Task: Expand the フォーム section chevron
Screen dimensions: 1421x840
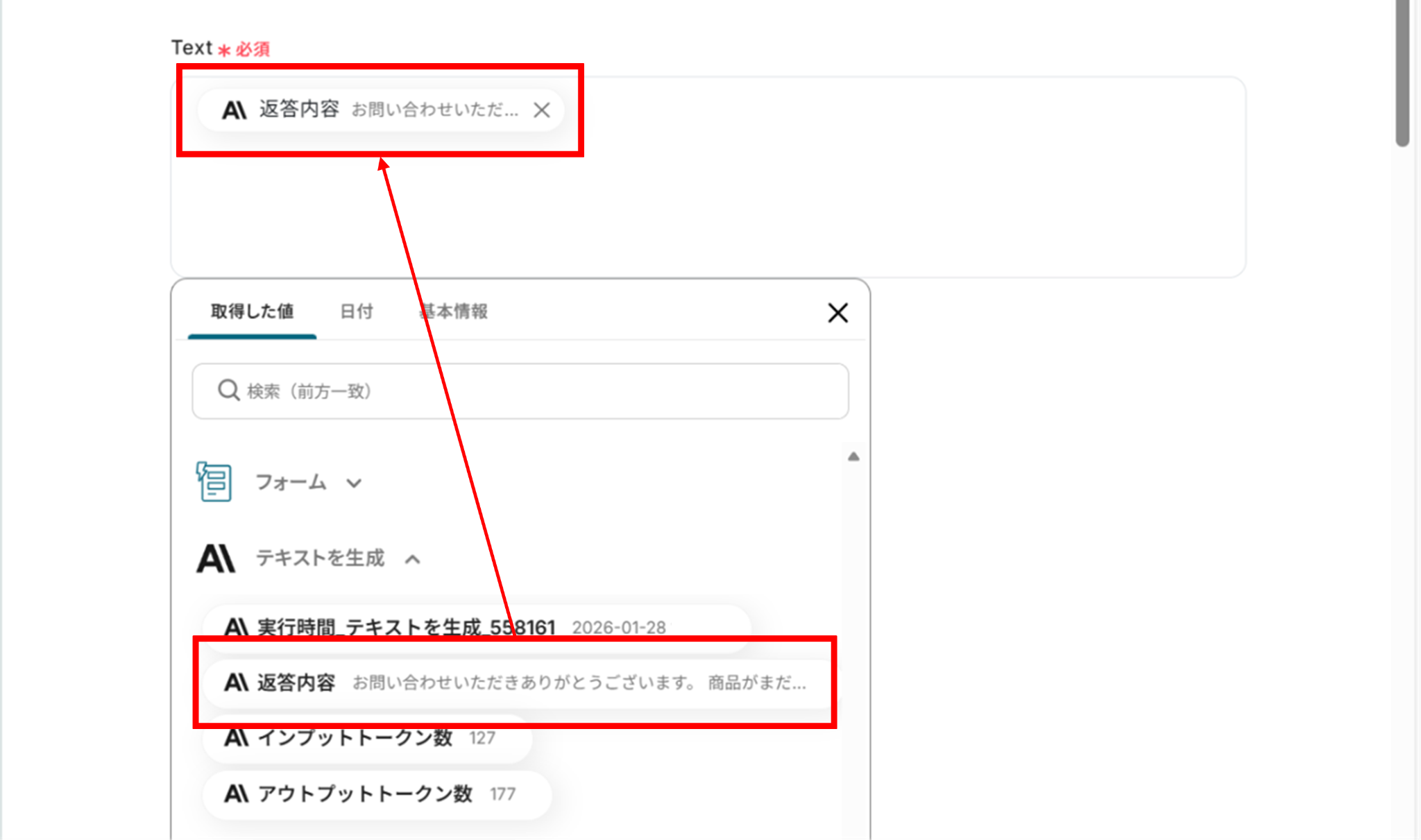Action: coord(354,483)
